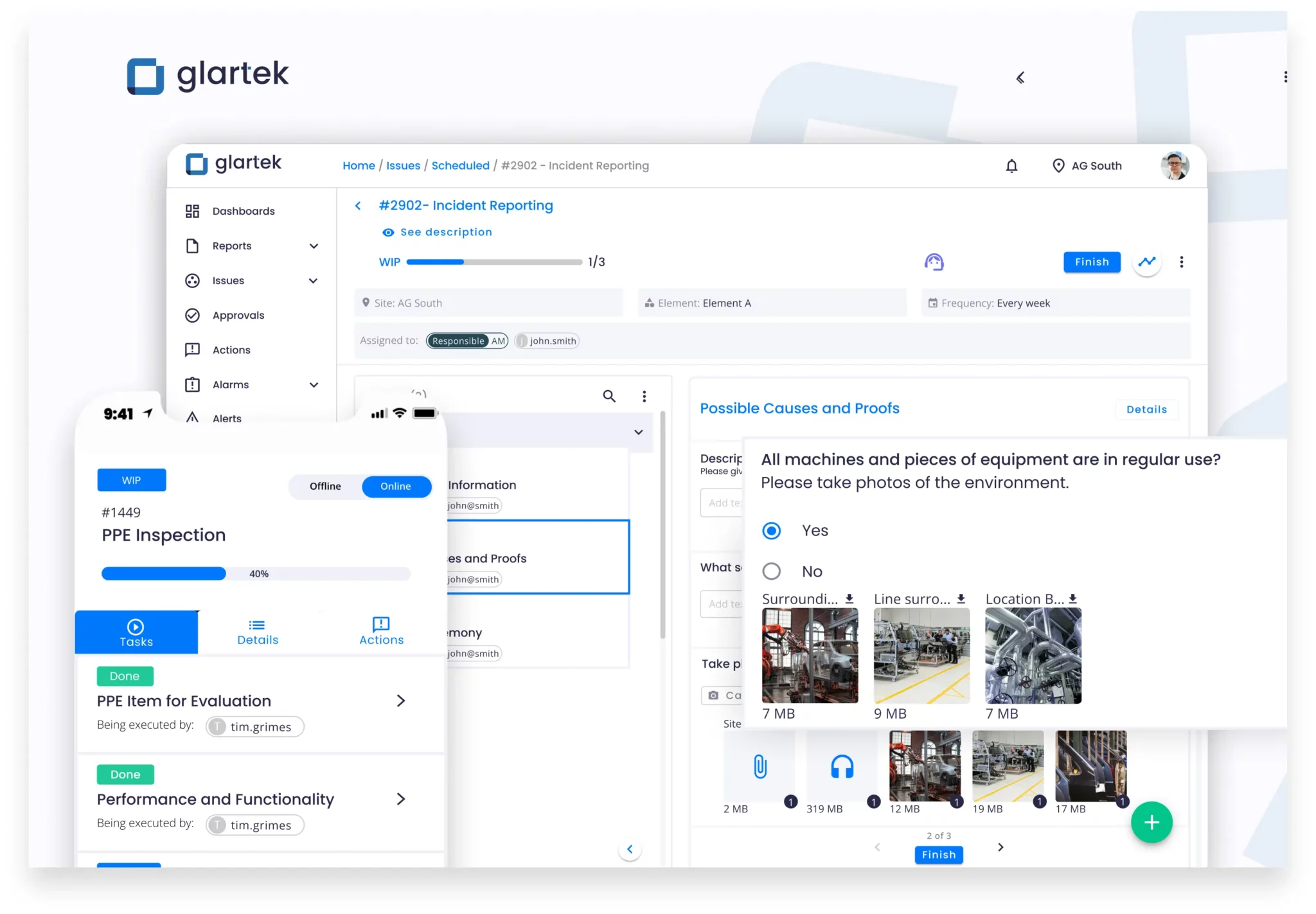Image resolution: width=1316 pixels, height=914 pixels.
Task: Open the 319 MB audio headphones attachment
Action: click(x=842, y=766)
